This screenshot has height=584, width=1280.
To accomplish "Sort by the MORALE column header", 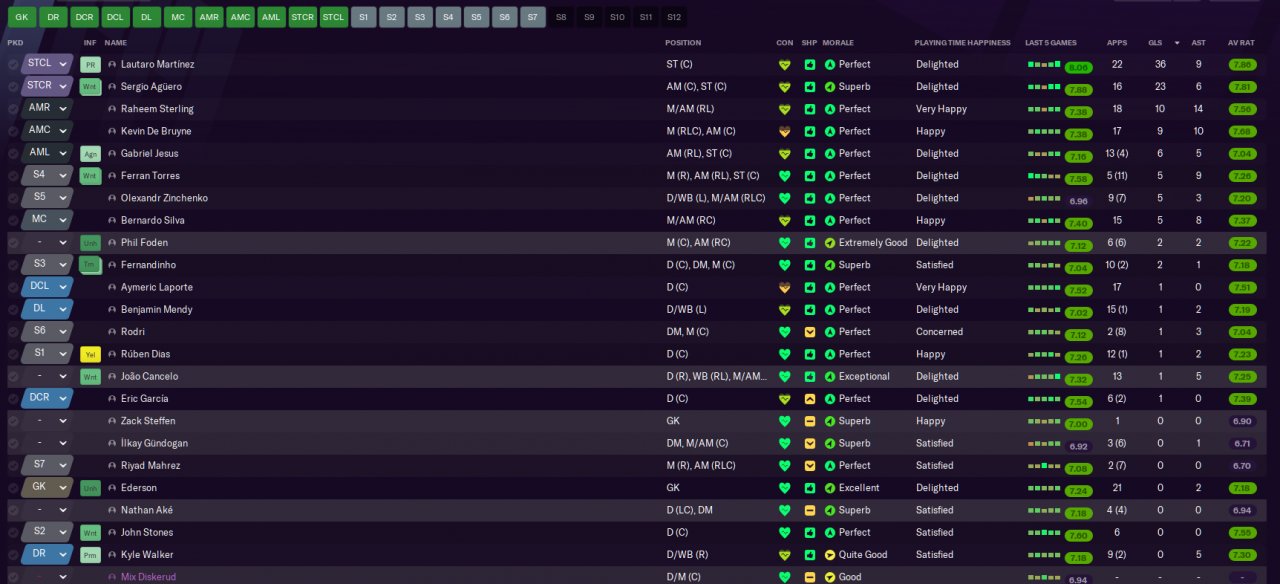I will pyautogui.click(x=838, y=43).
